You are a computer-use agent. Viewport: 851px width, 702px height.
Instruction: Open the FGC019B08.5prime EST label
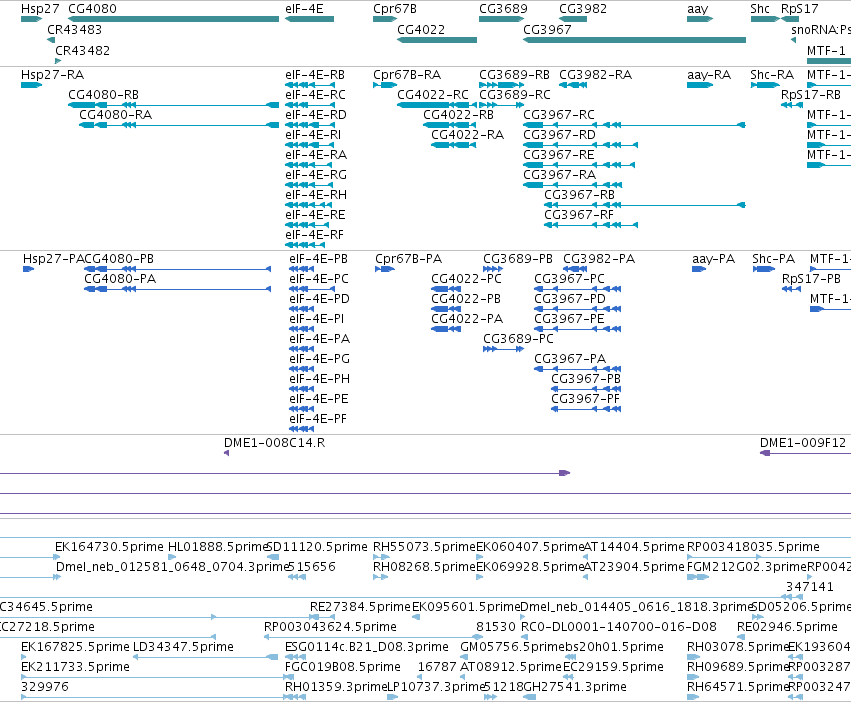click(342, 666)
